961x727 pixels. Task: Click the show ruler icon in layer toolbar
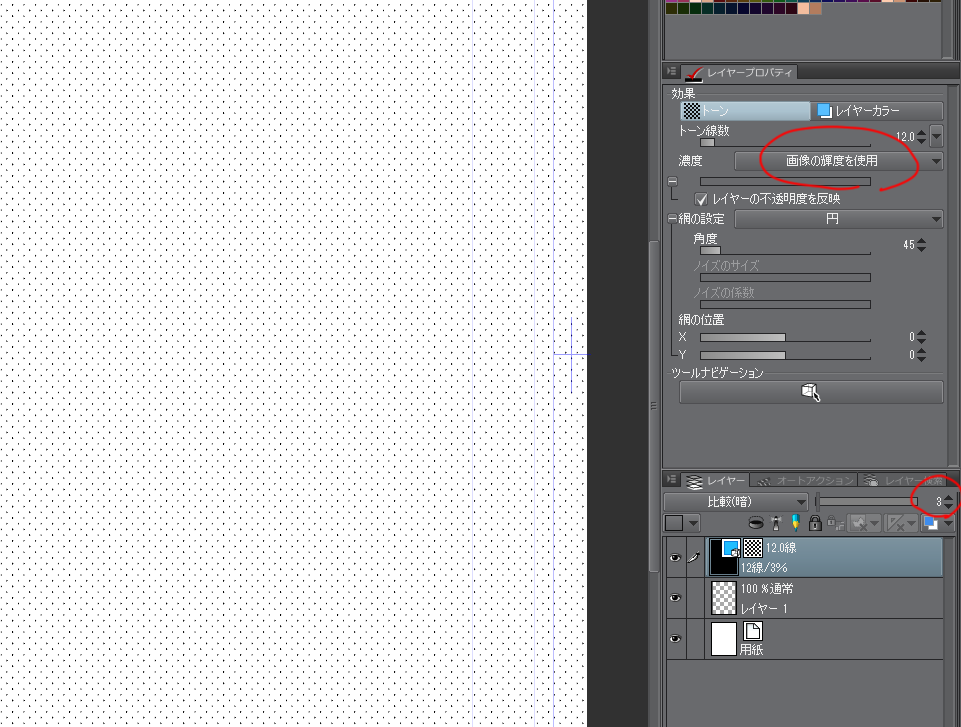coord(896,523)
